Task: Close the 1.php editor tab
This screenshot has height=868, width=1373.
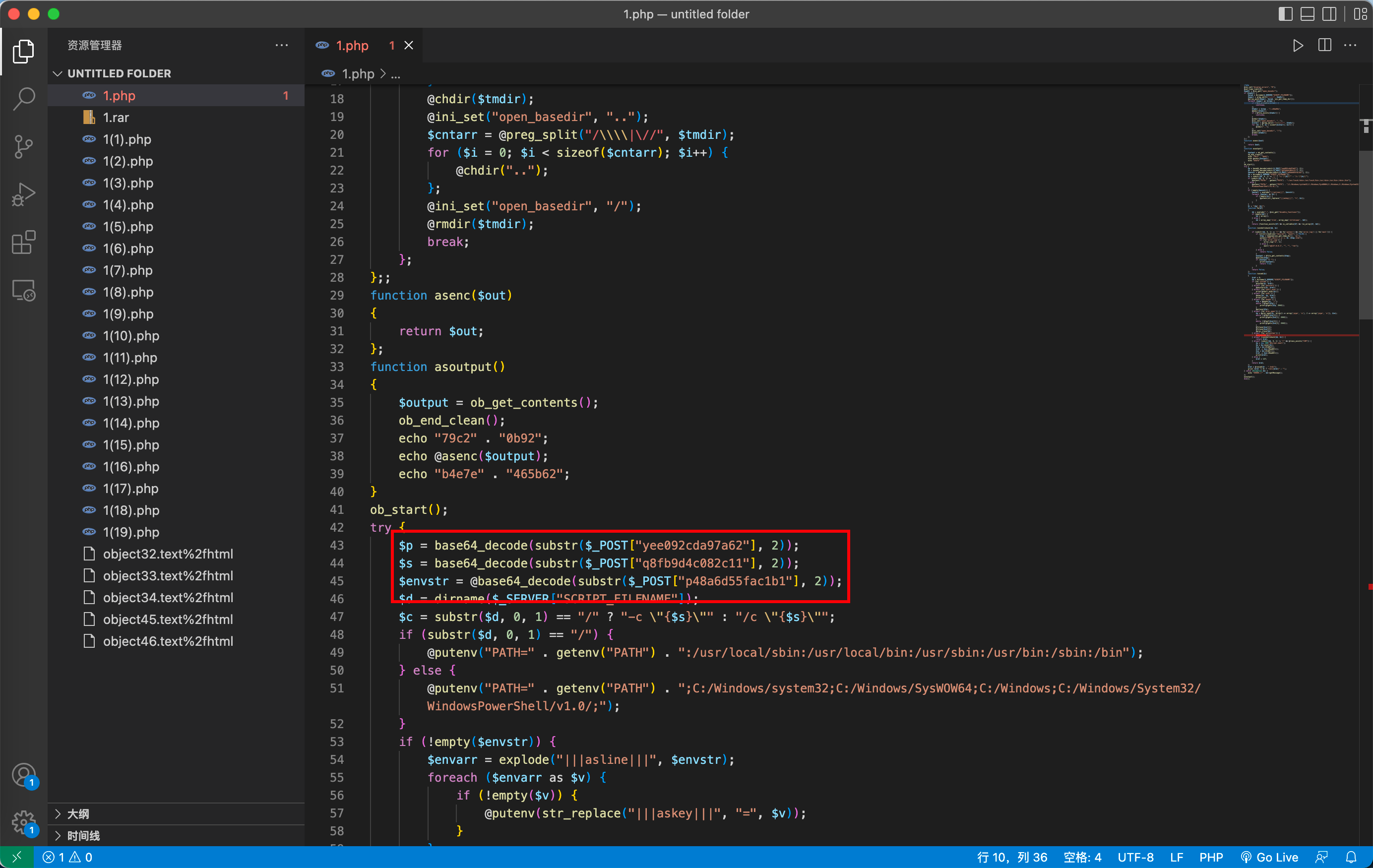Action: click(x=409, y=46)
